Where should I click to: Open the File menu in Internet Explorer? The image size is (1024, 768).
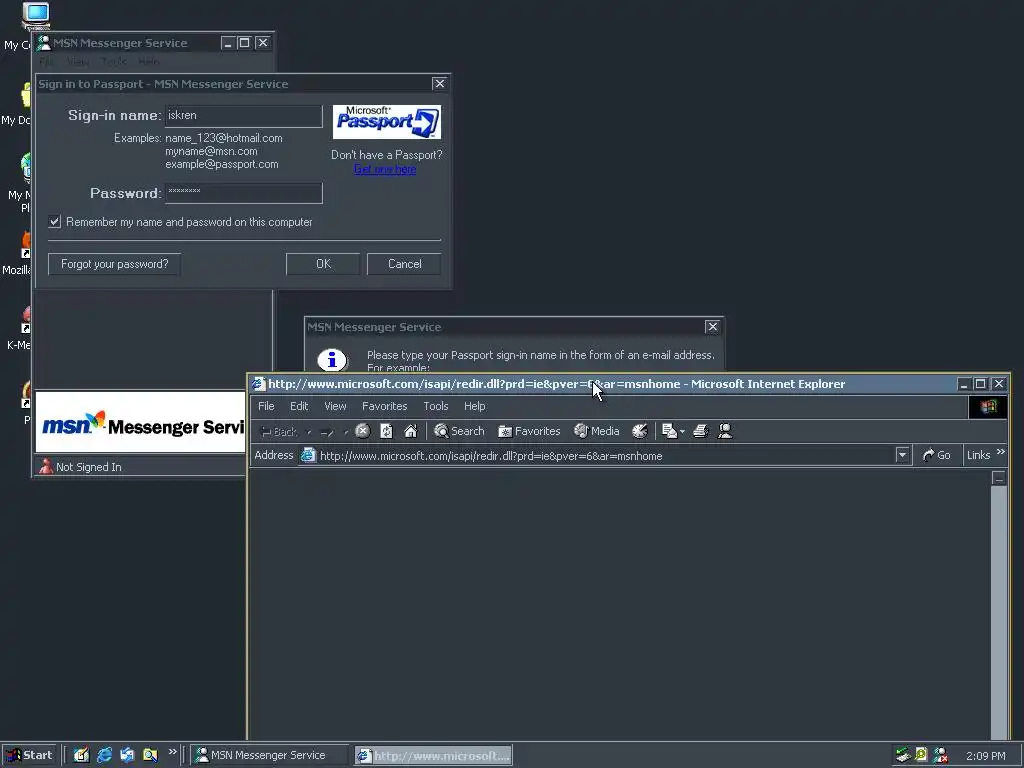pos(266,406)
